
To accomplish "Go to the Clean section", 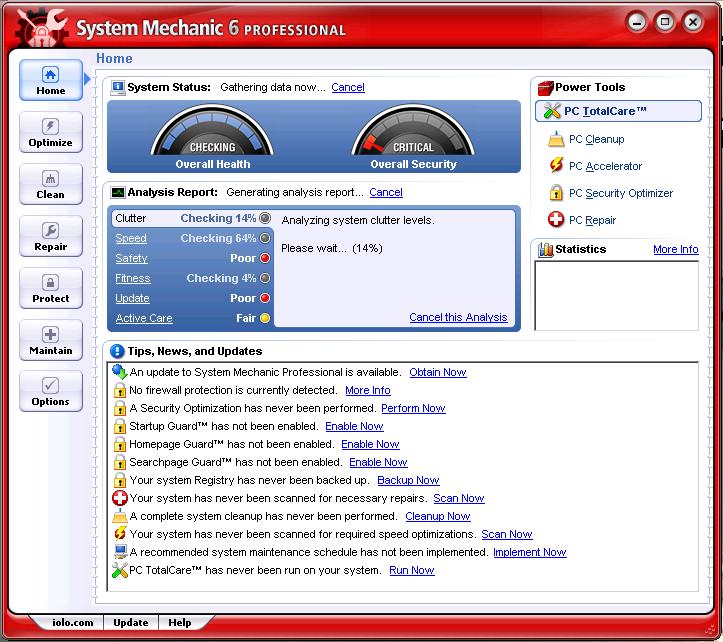I will click(51, 184).
